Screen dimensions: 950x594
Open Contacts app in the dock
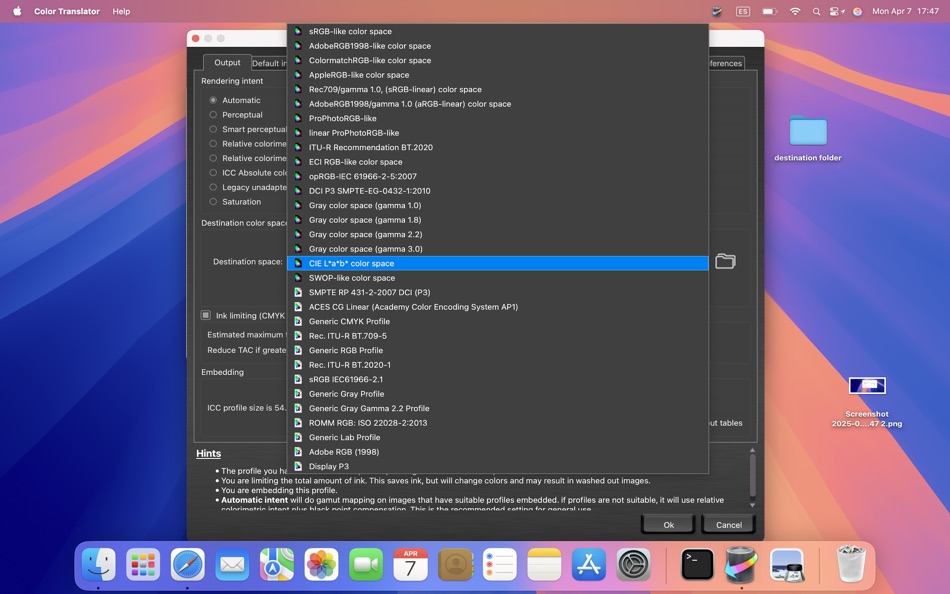click(x=455, y=565)
